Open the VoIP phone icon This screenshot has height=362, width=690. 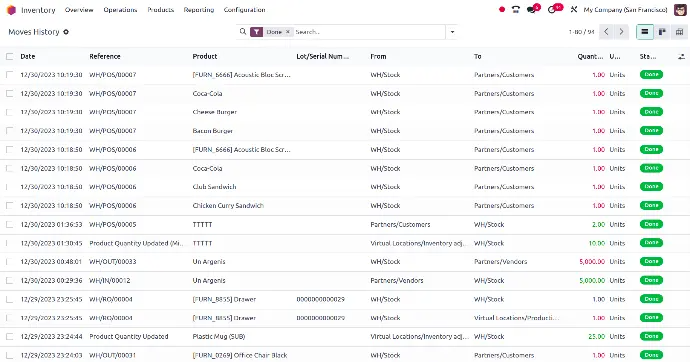pos(516,9)
